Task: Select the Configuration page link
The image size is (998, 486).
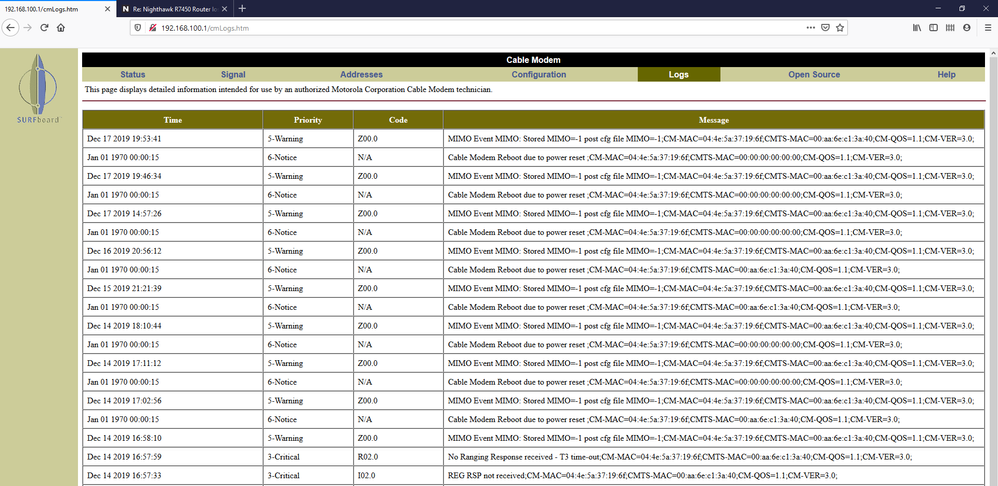Action: (x=539, y=74)
